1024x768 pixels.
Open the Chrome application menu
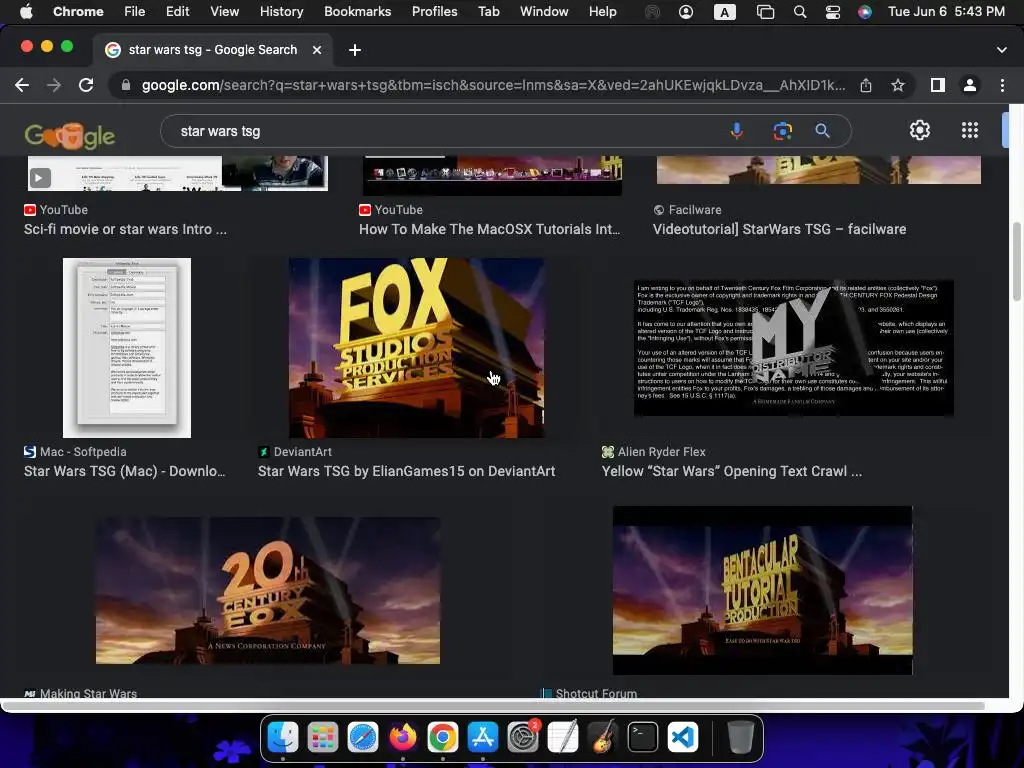(78, 12)
